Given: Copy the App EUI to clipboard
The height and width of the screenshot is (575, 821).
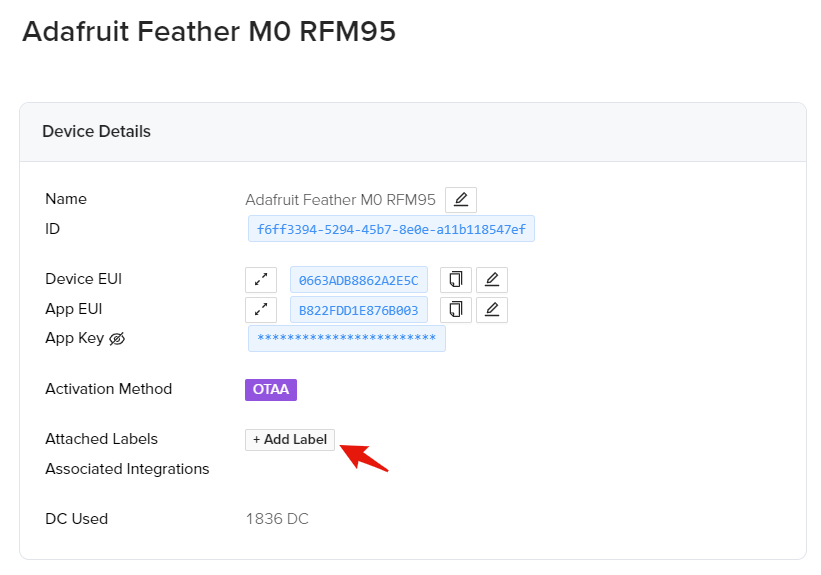Looking at the screenshot, I should [x=456, y=309].
